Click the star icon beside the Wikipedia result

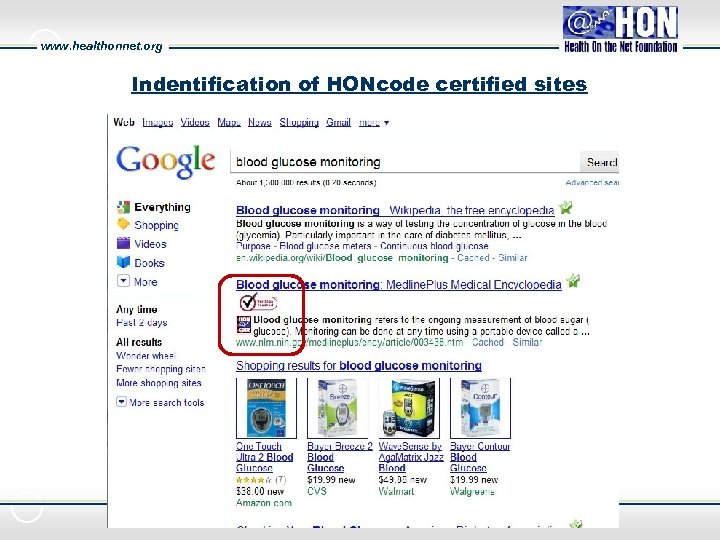[566, 208]
